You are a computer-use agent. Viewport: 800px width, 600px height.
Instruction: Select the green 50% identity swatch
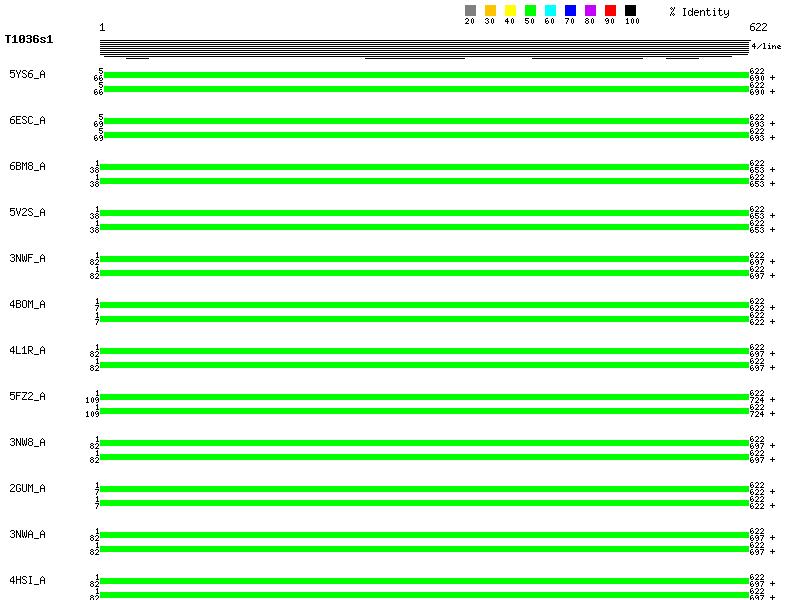coord(530,11)
